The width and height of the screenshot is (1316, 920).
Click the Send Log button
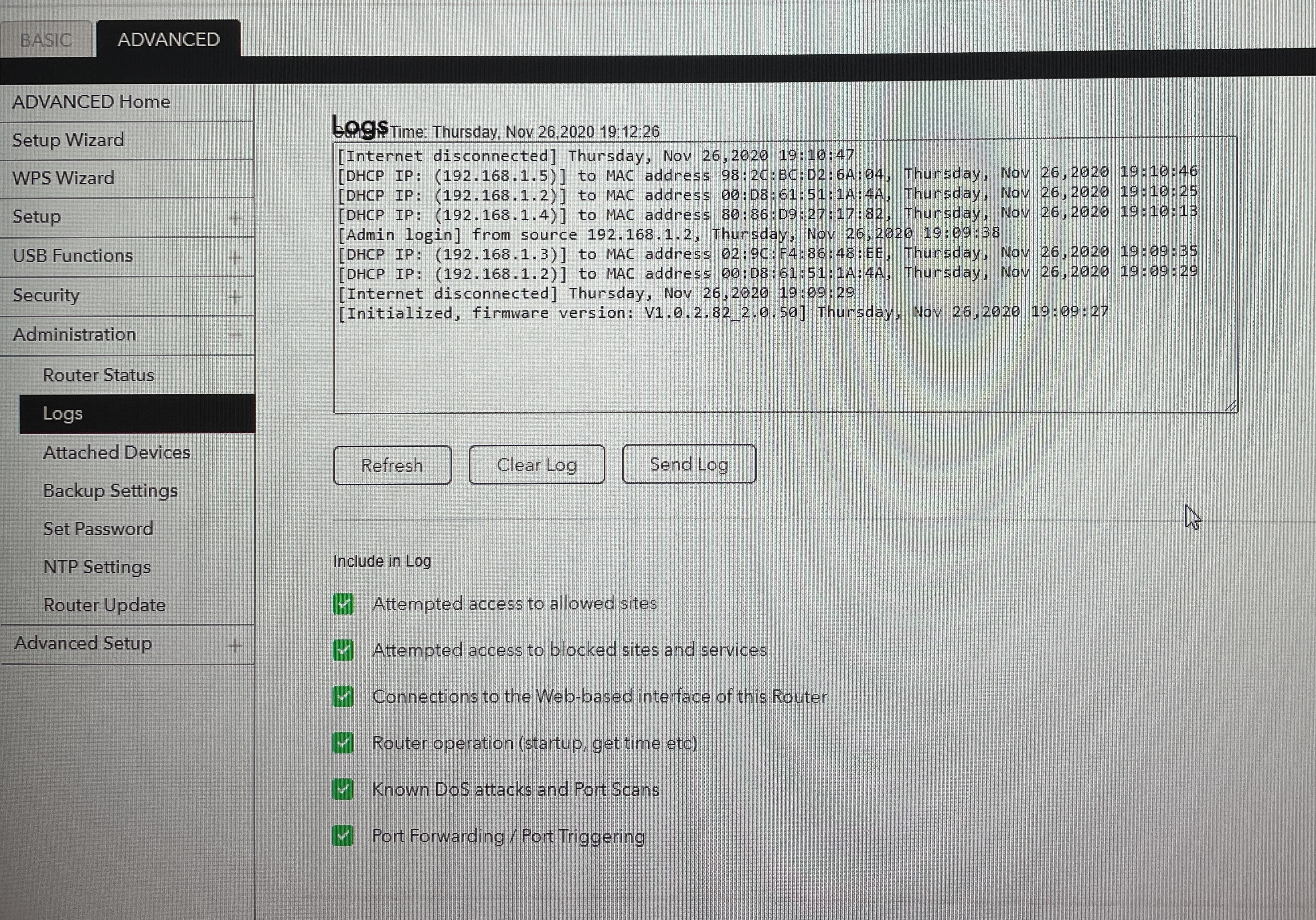(689, 464)
